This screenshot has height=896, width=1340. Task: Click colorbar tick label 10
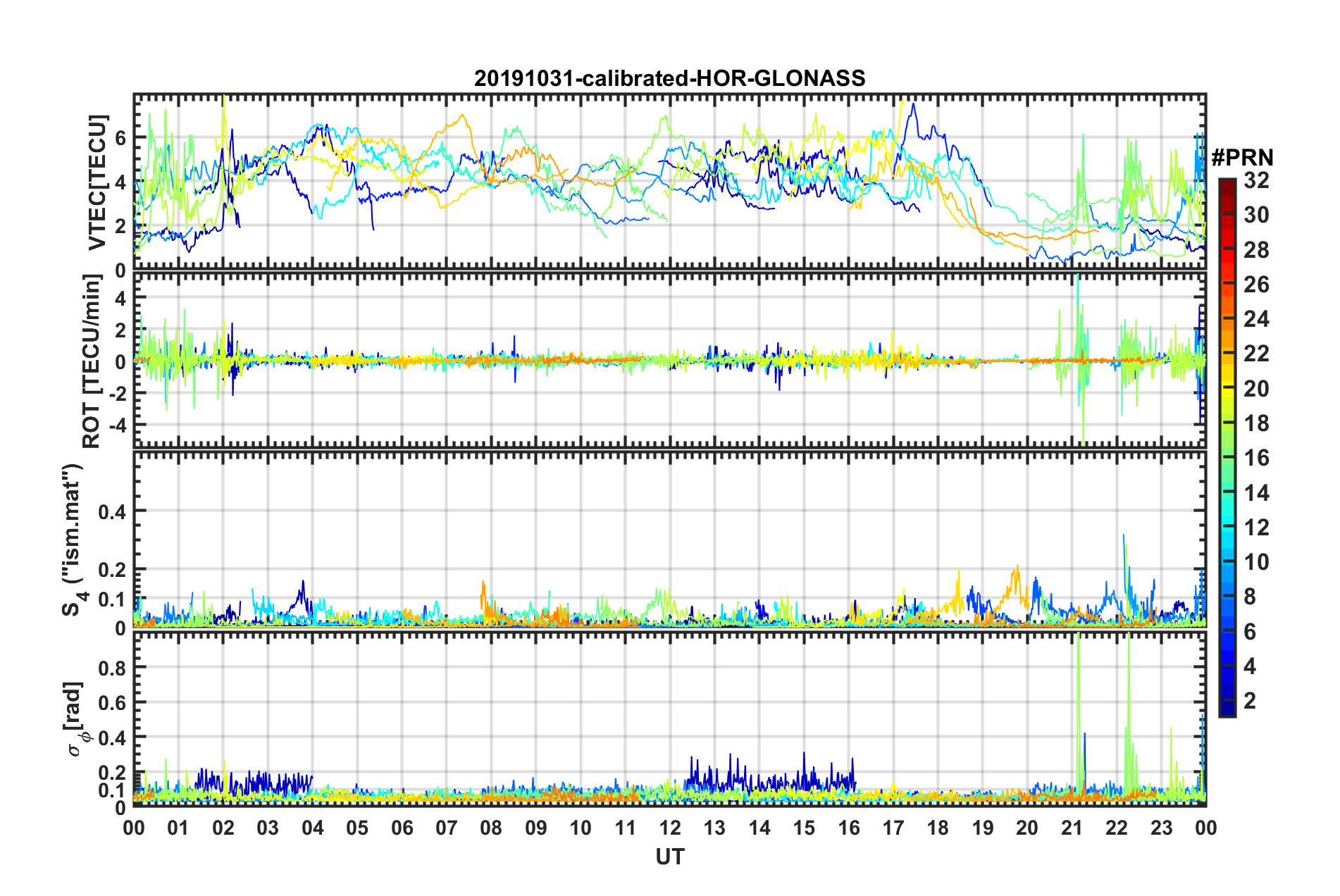pyautogui.click(x=1256, y=562)
